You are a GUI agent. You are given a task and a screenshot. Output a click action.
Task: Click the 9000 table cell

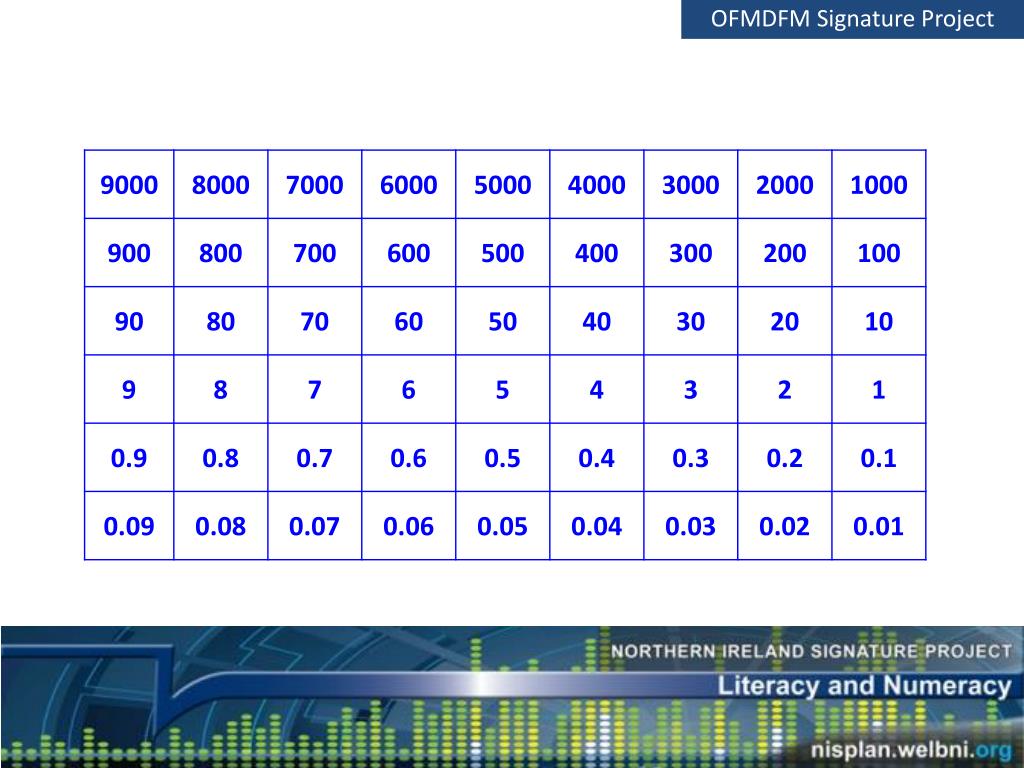(129, 185)
